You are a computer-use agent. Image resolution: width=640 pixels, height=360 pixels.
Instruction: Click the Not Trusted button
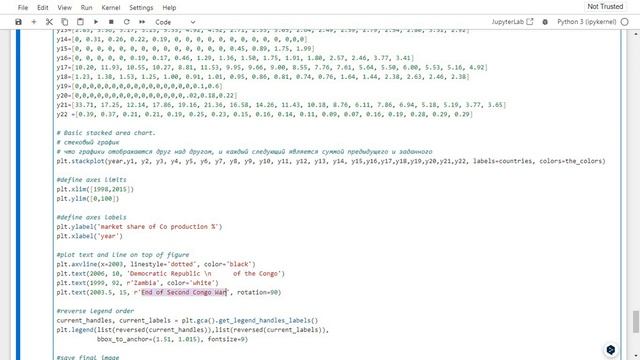point(605,7)
